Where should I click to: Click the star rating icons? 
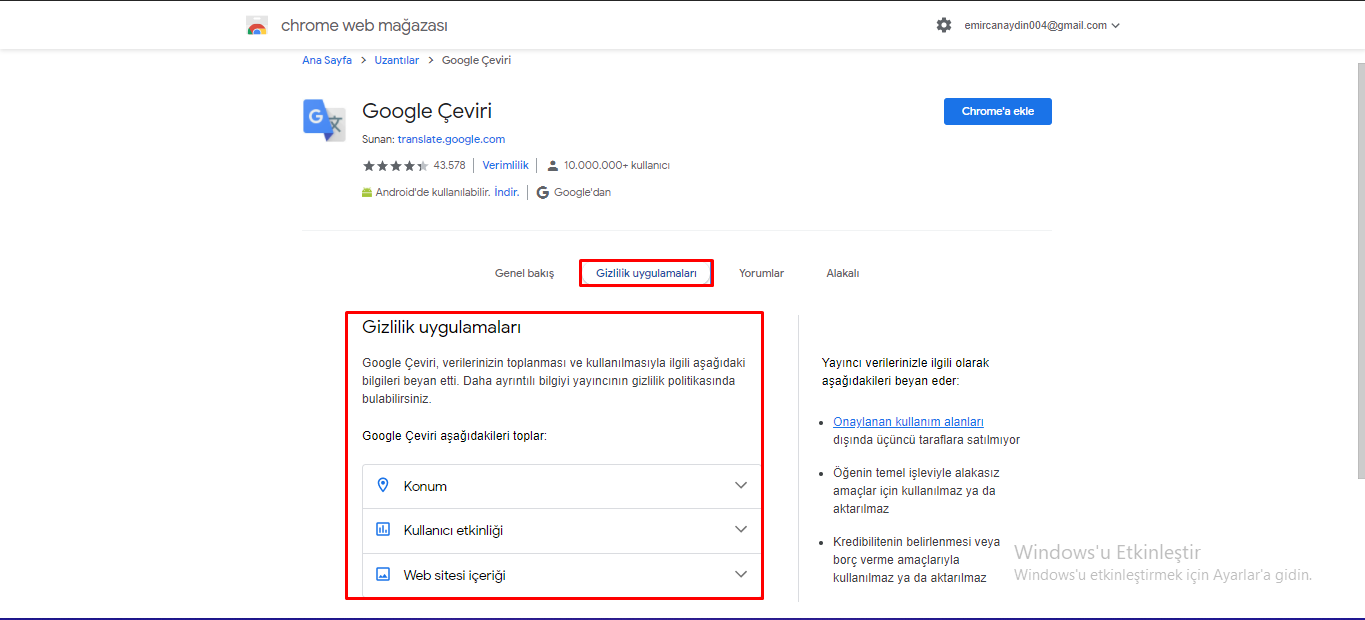[x=395, y=166]
